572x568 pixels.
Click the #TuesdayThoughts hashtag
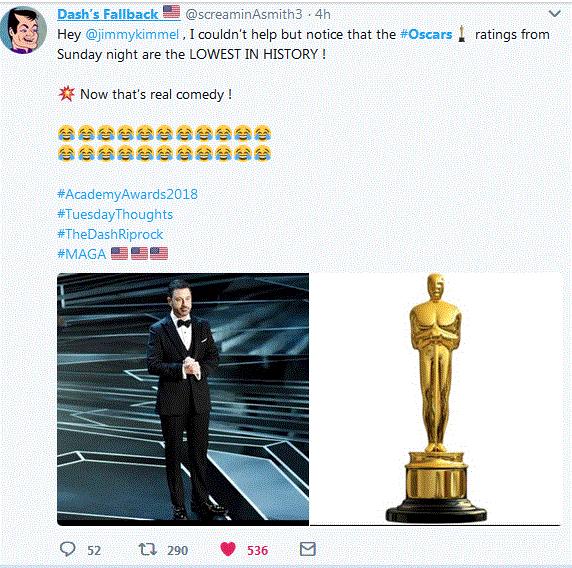[x=115, y=214]
